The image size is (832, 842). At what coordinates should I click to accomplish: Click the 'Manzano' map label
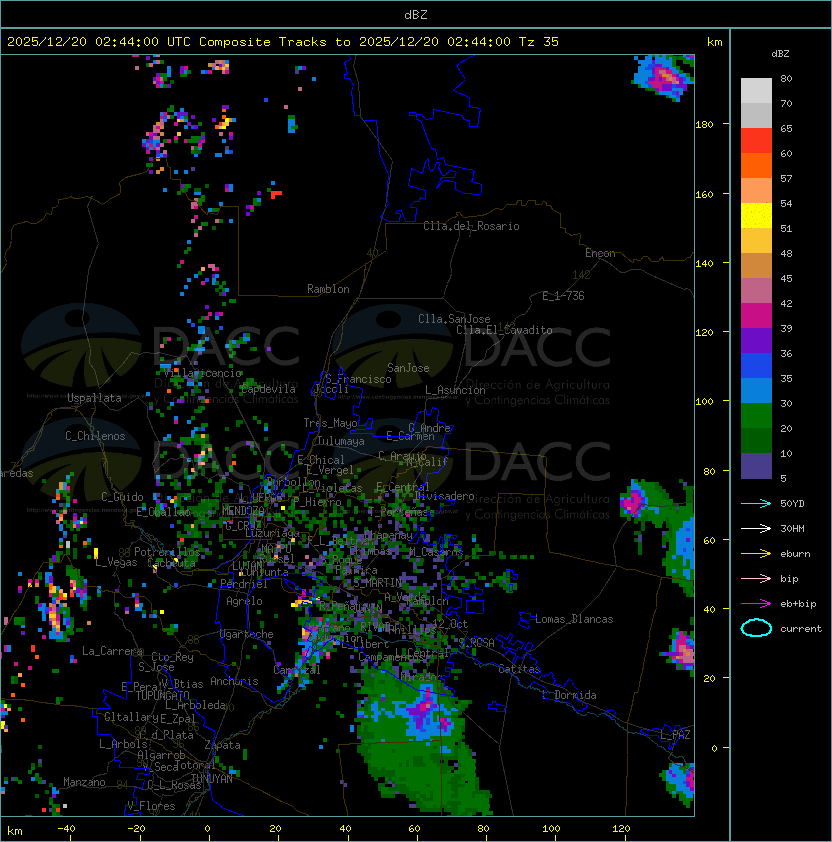[x=84, y=782]
